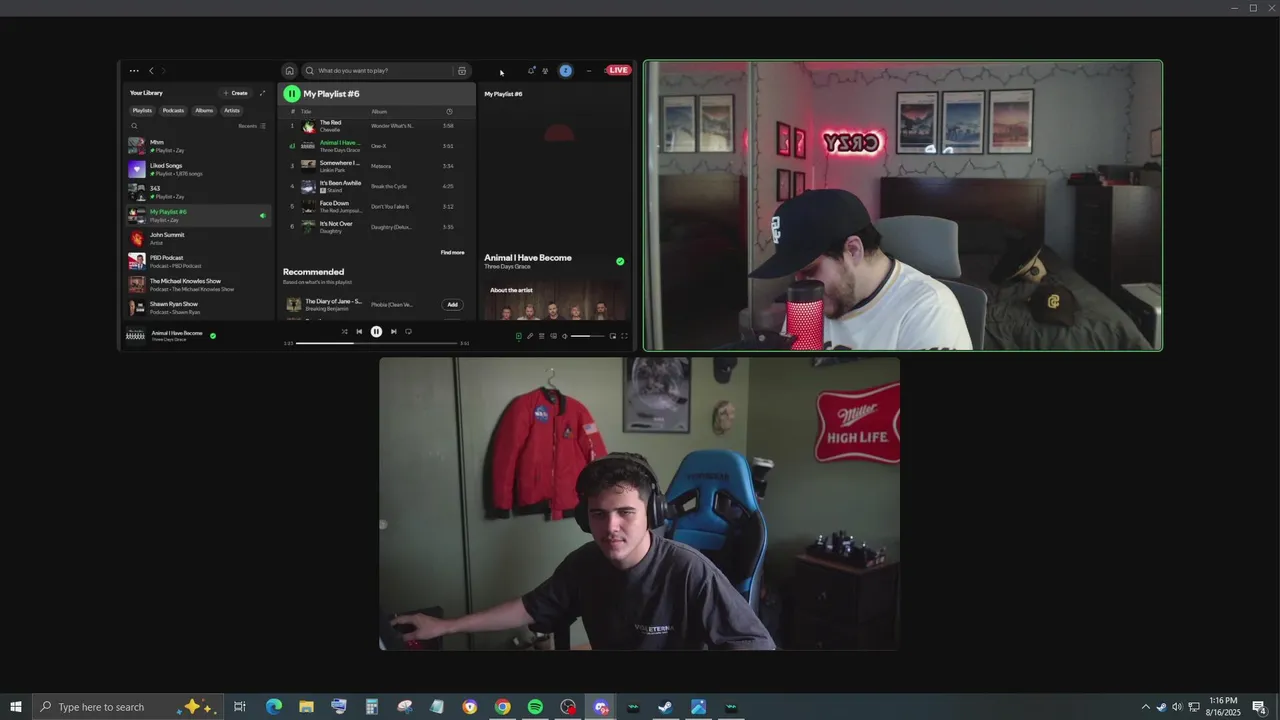The height and width of the screenshot is (720, 1280).
Task: Search within Your Library
Action: pyautogui.click(x=135, y=126)
